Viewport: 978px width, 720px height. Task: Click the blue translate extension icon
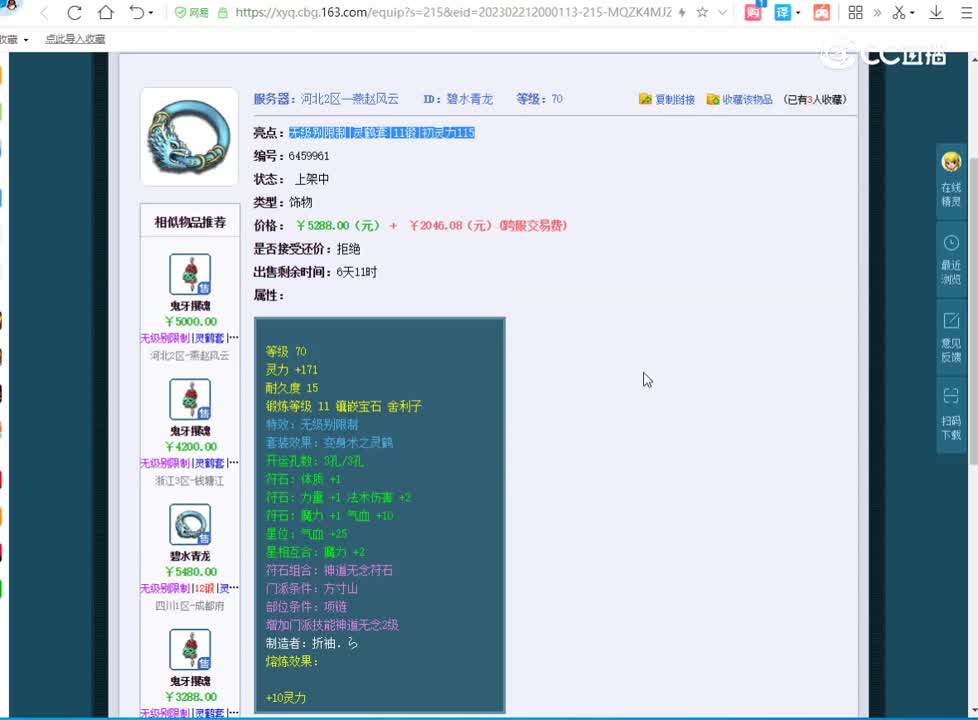pos(782,12)
